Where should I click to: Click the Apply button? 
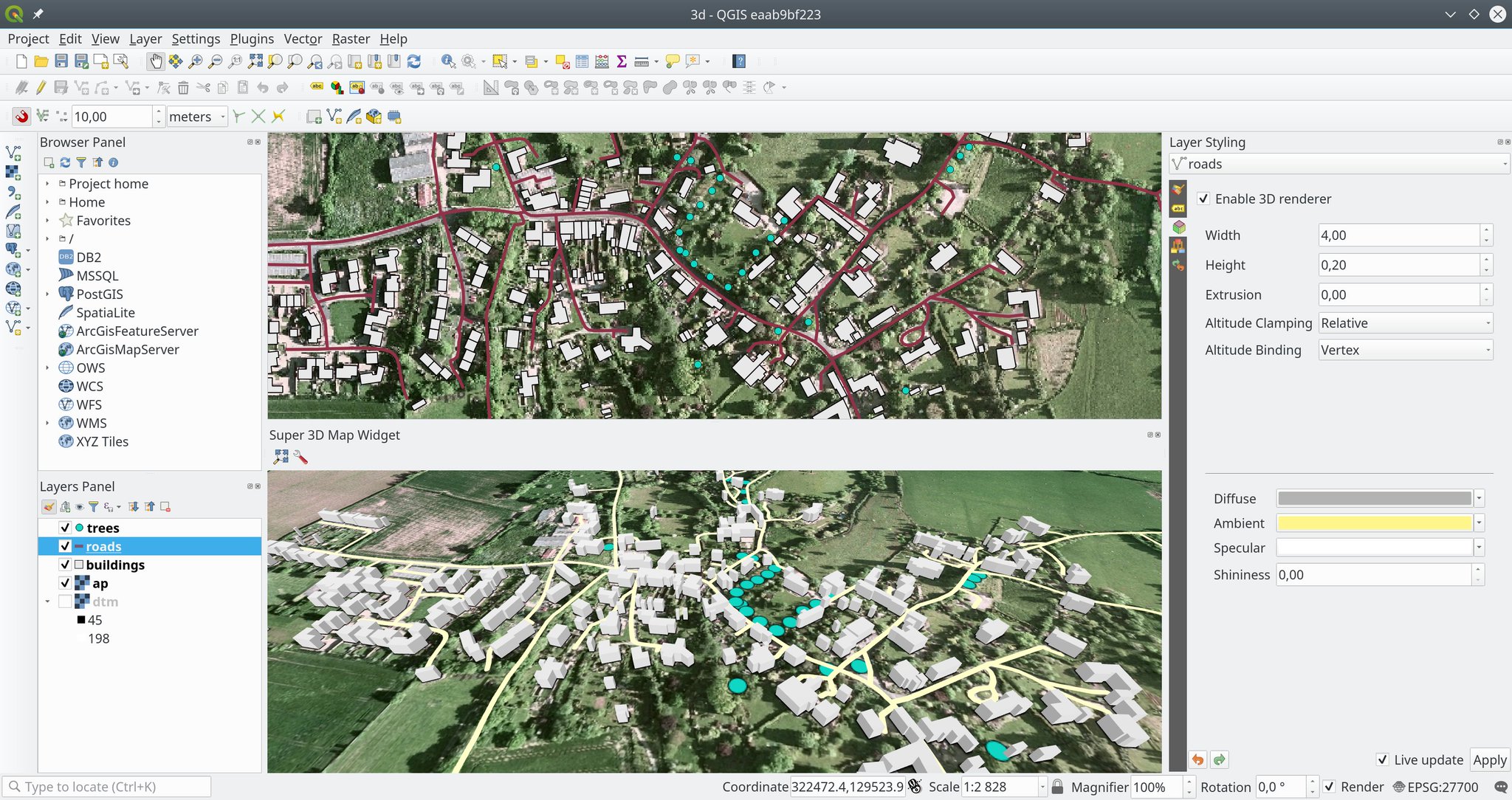pyautogui.click(x=1489, y=759)
